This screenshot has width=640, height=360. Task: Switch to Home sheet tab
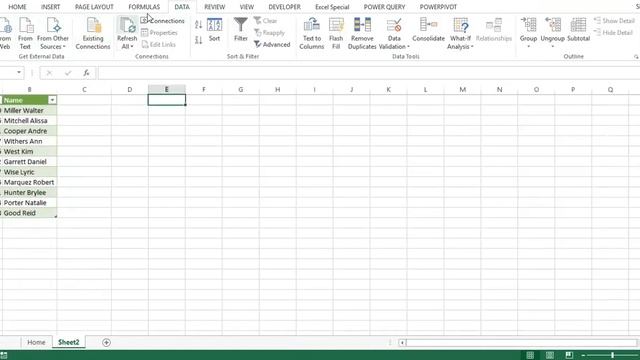pos(36,342)
